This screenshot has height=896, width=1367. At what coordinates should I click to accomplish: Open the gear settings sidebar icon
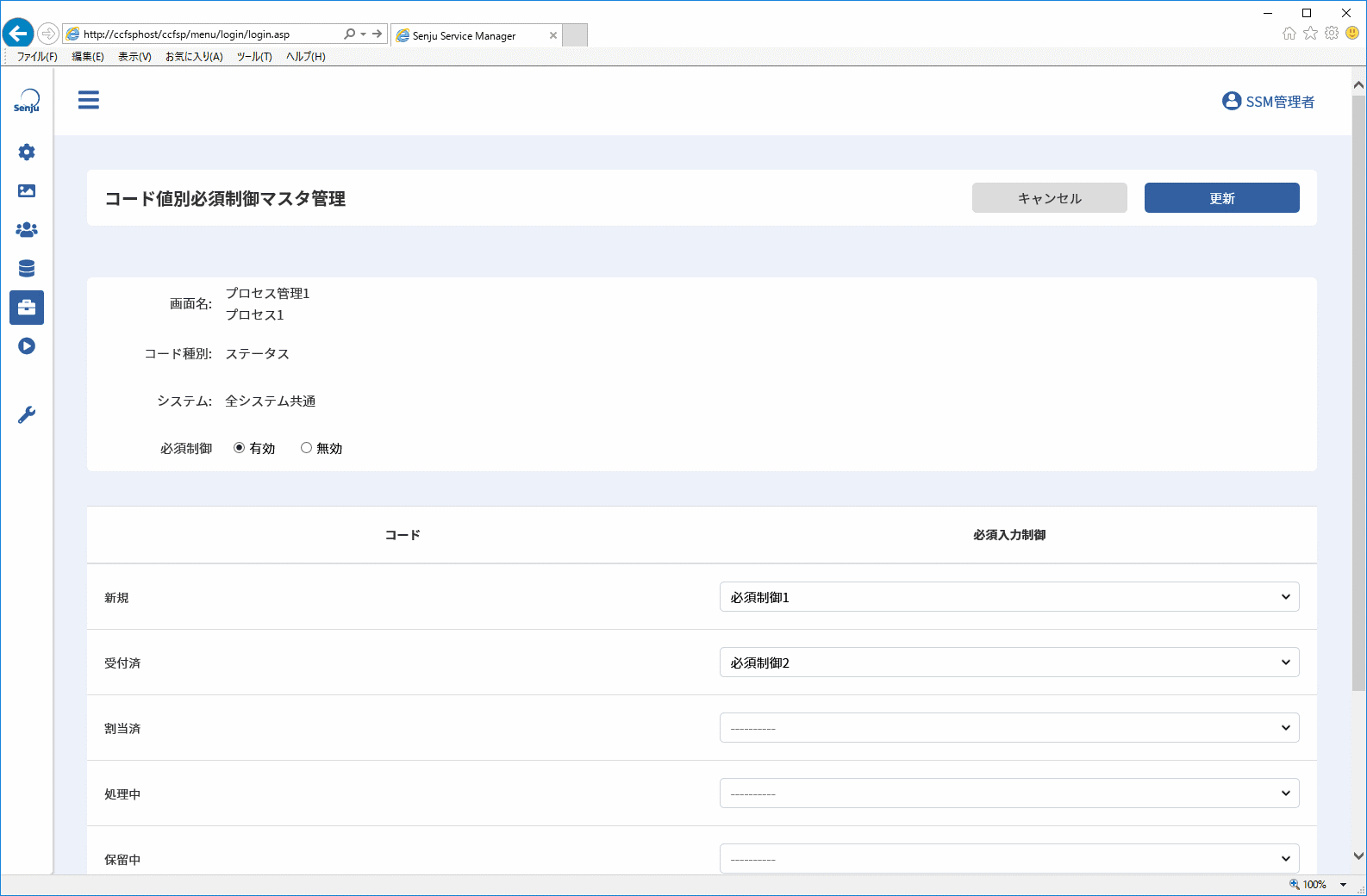(x=27, y=152)
